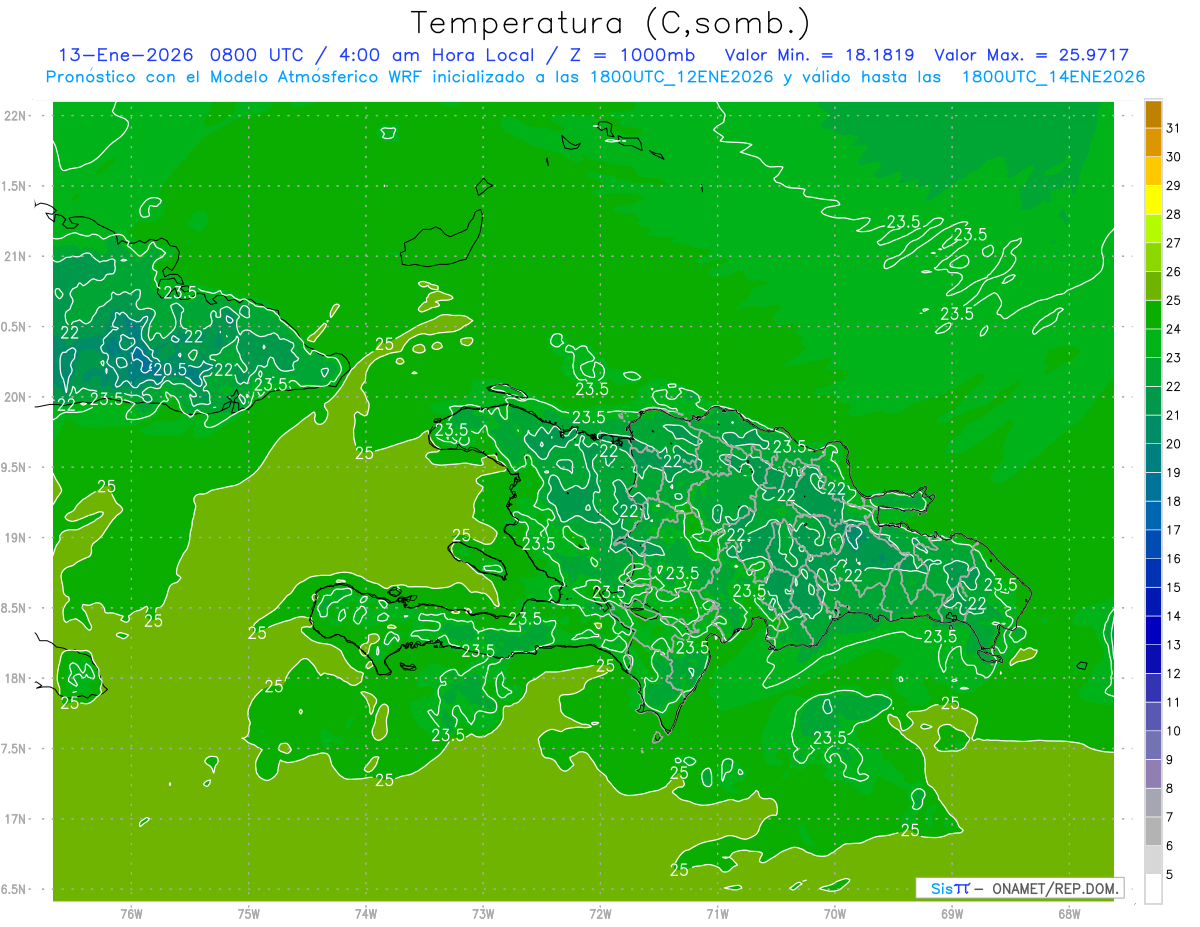1200x927 pixels.
Task: Select "Valor Max. = 25.9717" text
Action: [1032, 55]
